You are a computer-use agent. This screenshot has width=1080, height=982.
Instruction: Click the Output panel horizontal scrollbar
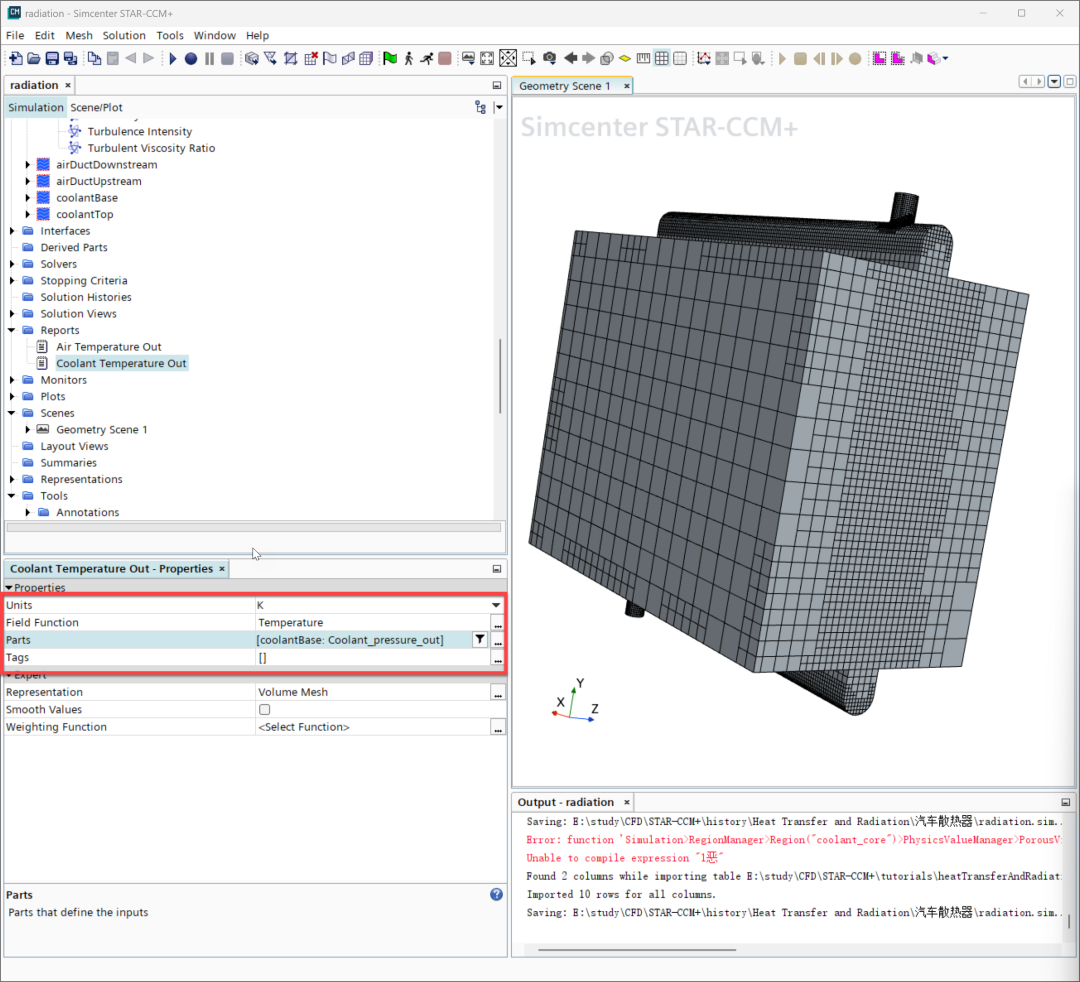pyautogui.click(x=636, y=950)
